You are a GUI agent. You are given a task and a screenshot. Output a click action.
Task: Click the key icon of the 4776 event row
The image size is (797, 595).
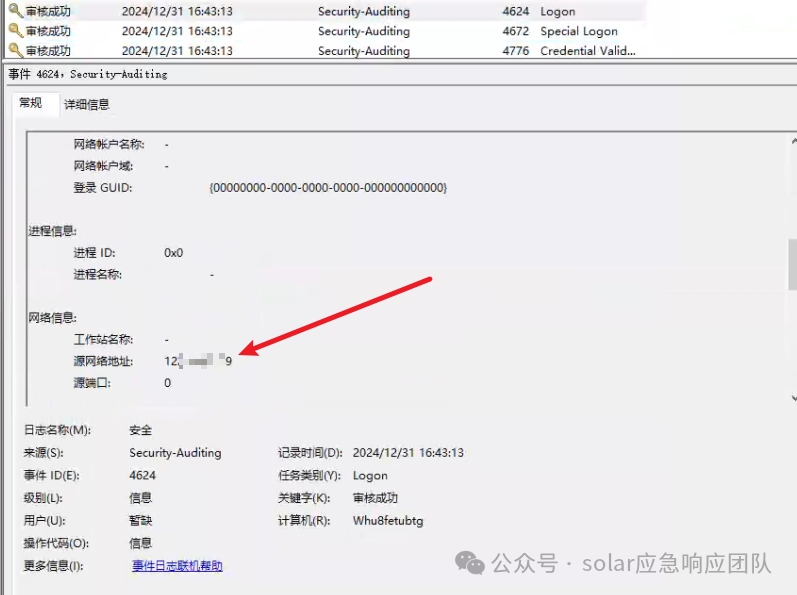pos(15,50)
